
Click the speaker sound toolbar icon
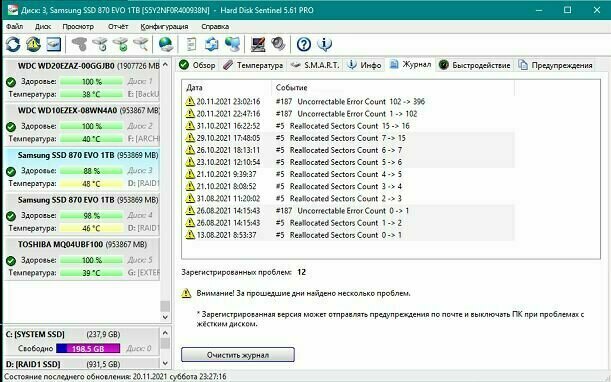(278, 44)
